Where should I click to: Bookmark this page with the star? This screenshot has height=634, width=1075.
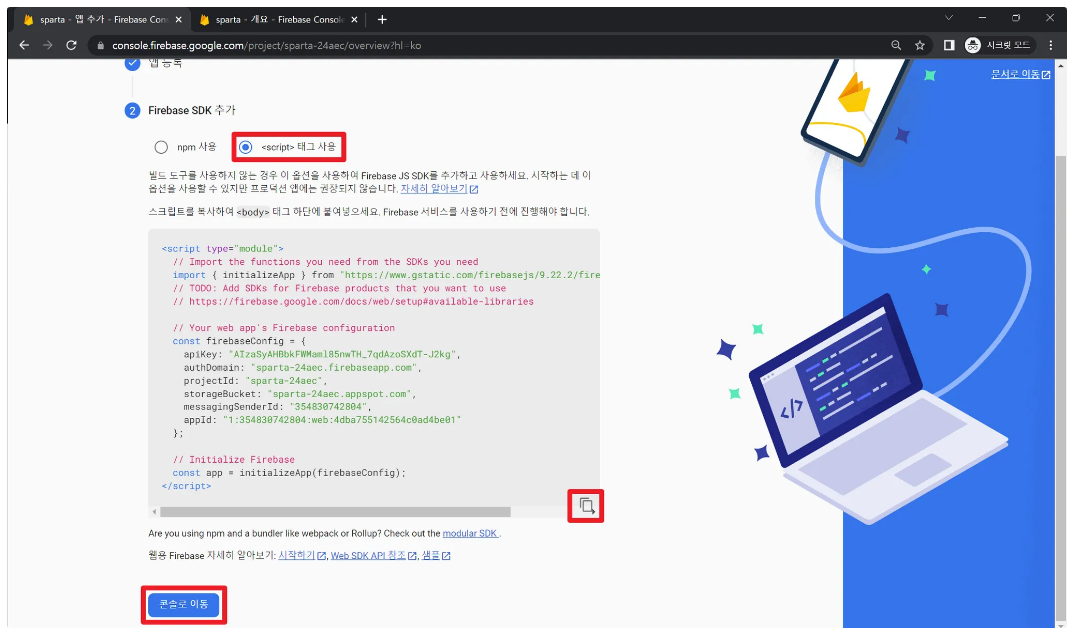[920, 45]
